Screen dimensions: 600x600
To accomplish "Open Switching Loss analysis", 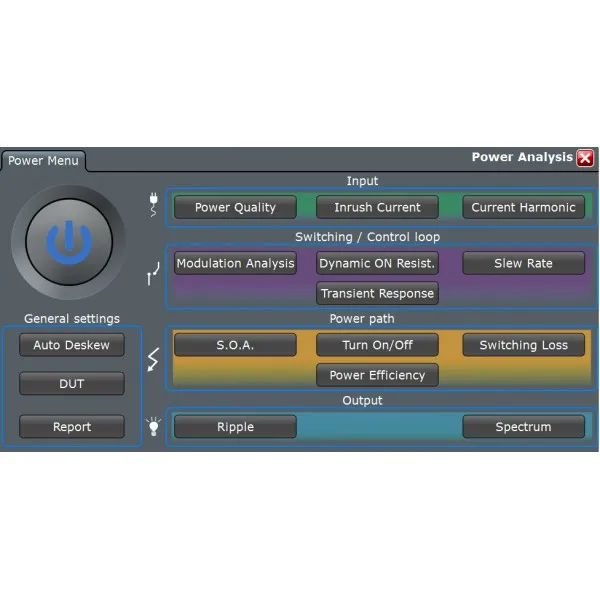I will [523, 345].
